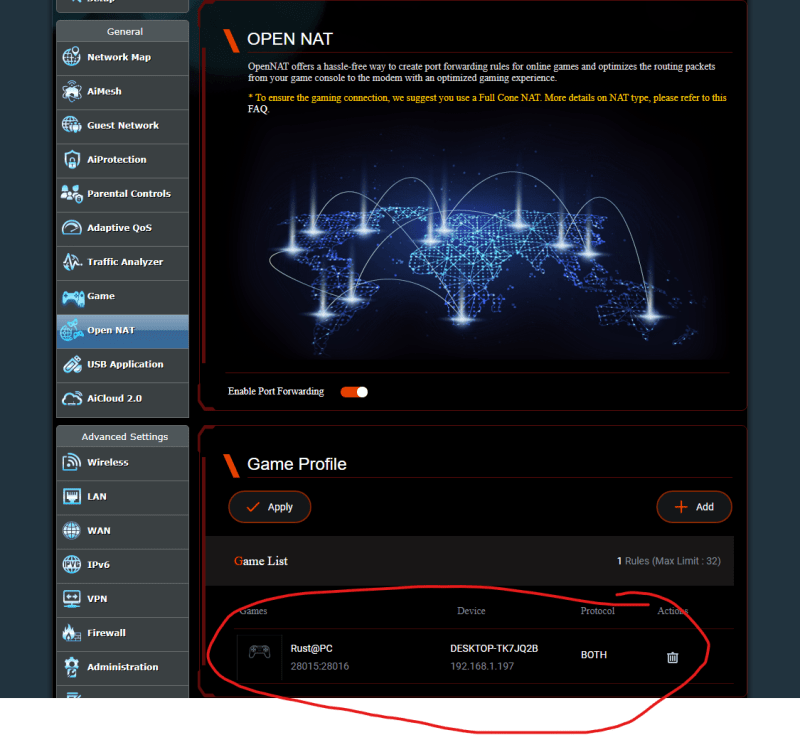Add a new game profile rule
This screenshot has height=735, width=800.
click(694, 507)
